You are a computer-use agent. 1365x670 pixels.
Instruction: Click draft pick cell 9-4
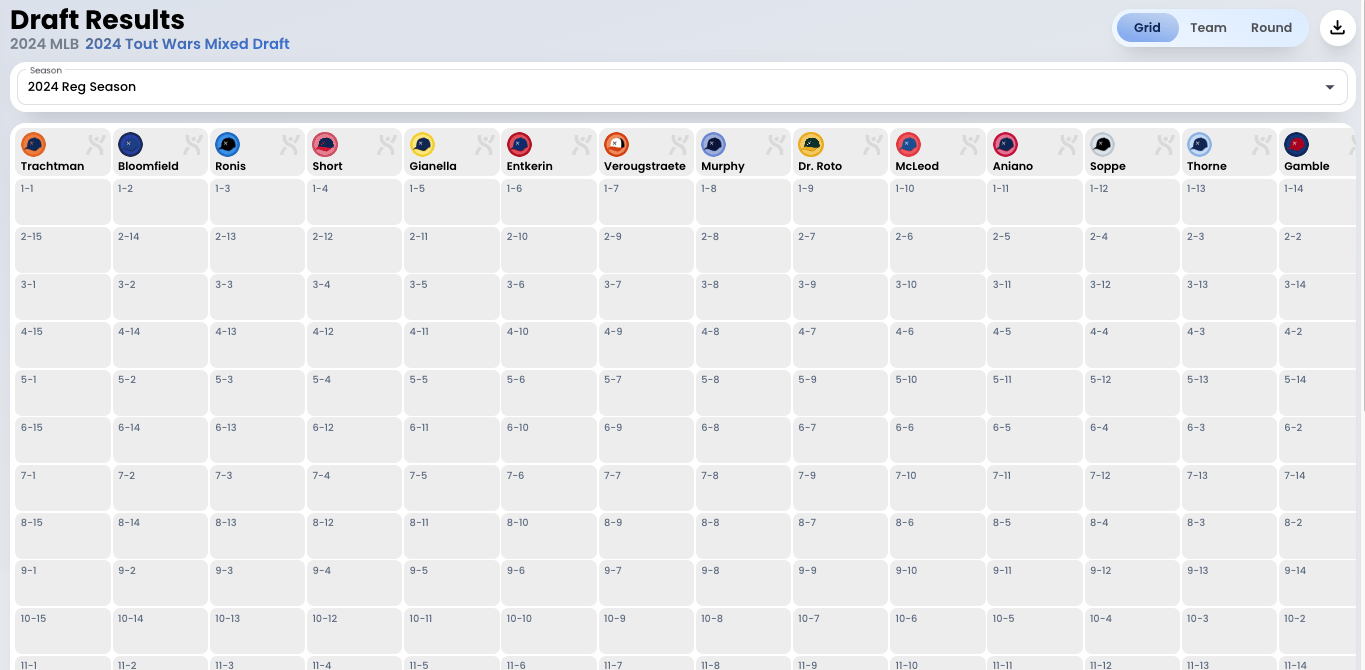pos(353,582)
